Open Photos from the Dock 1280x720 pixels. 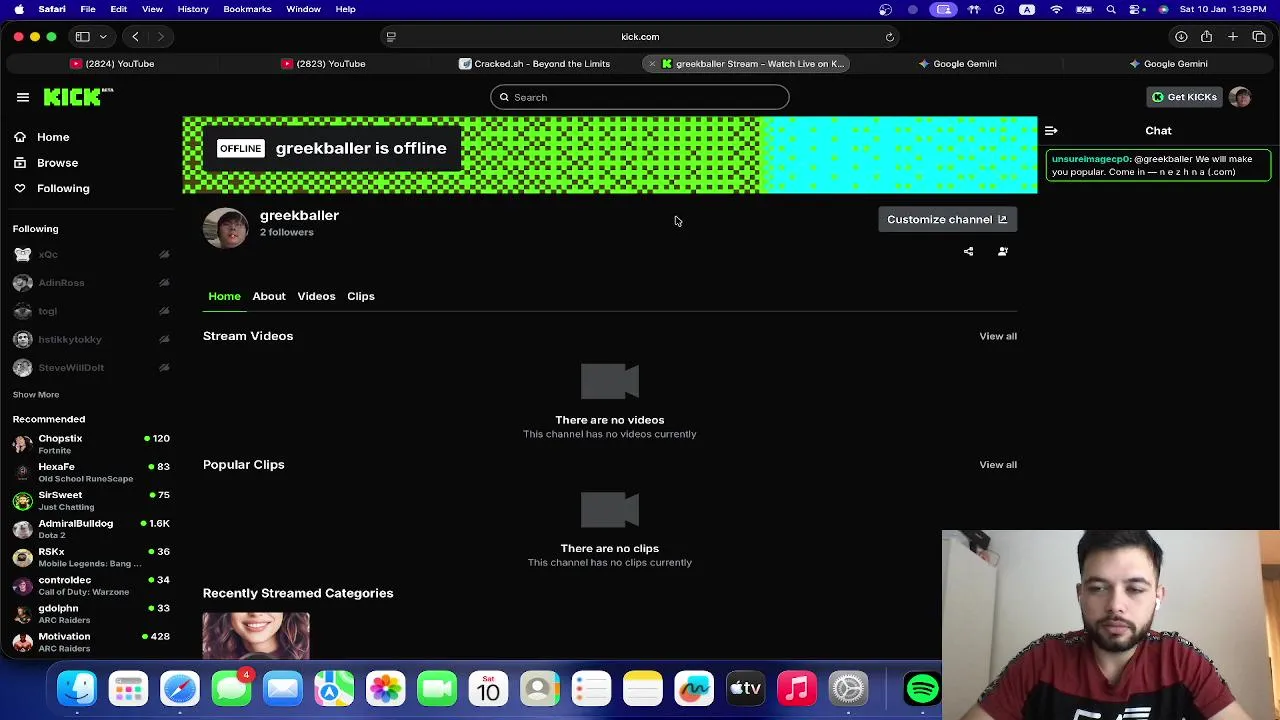click(x=386, y=688)
